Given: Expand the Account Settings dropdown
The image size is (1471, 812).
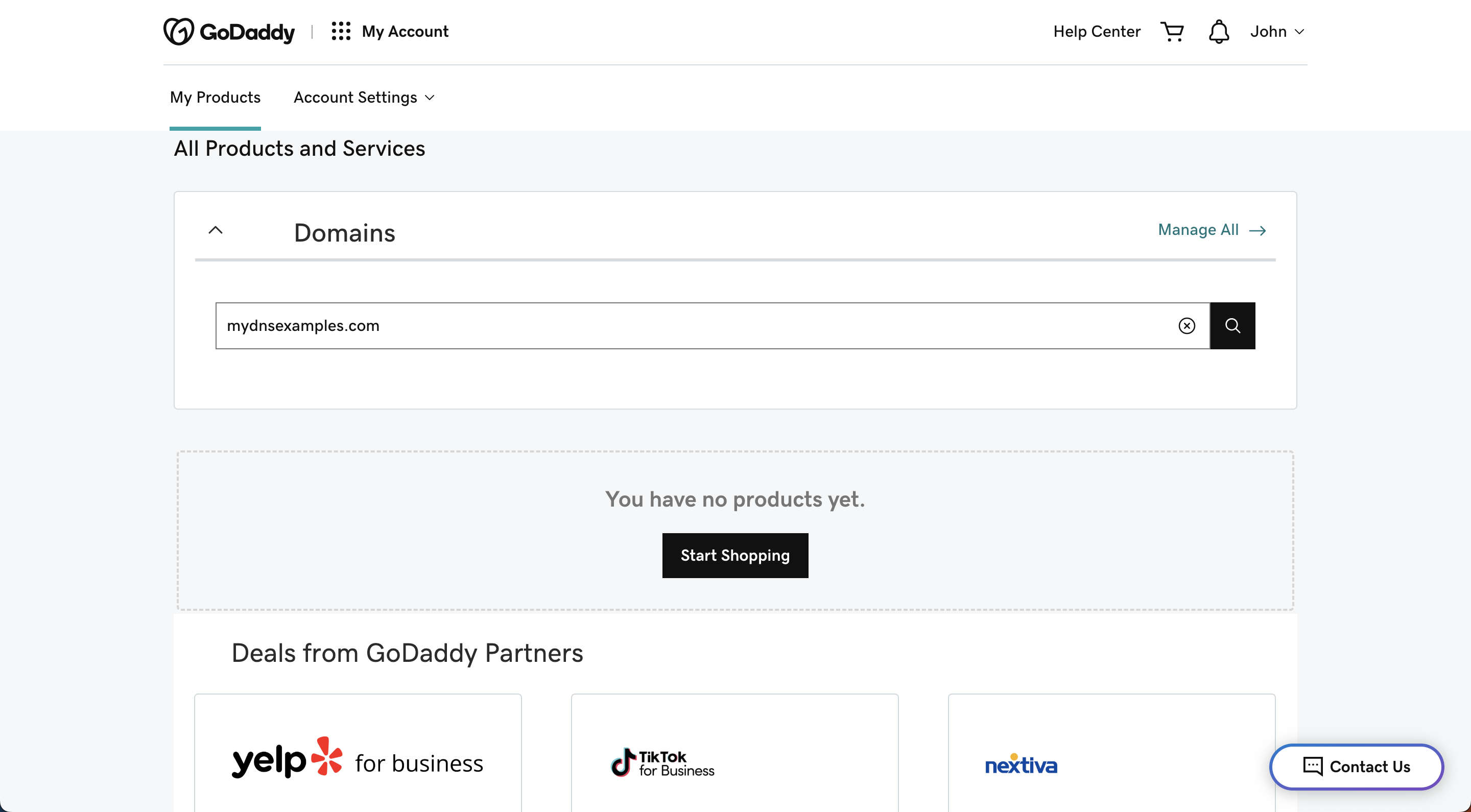Looking at the screenshot, I should point(364,98).
